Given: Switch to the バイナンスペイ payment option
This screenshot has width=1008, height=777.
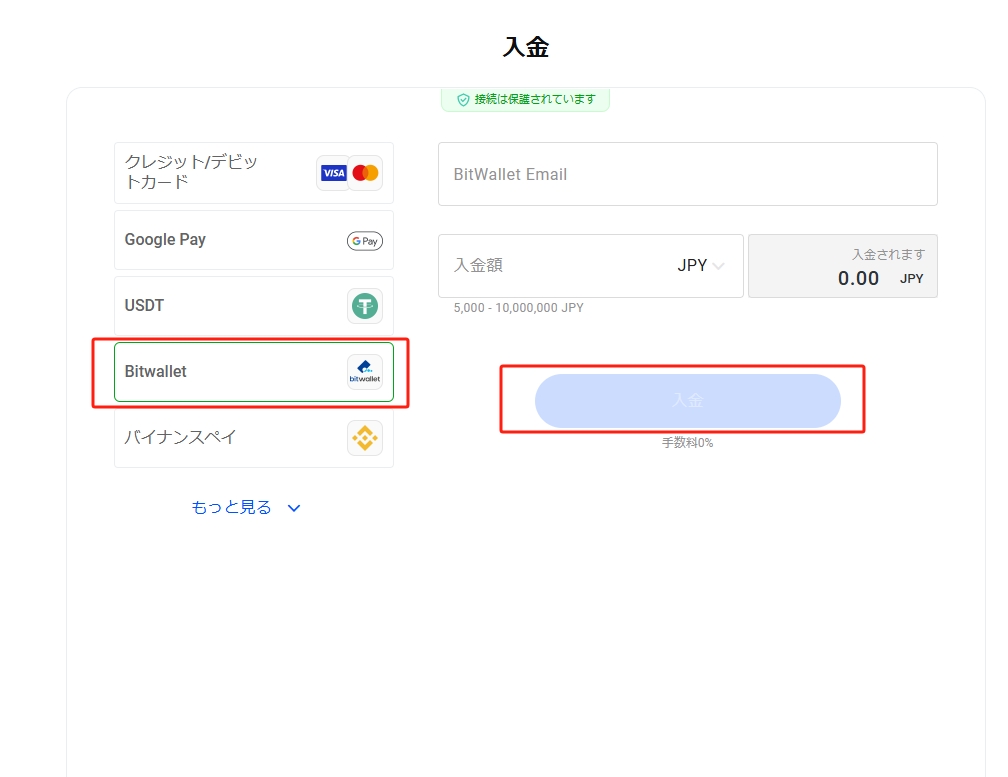Looking at the screenshot, I should [181, 438].
